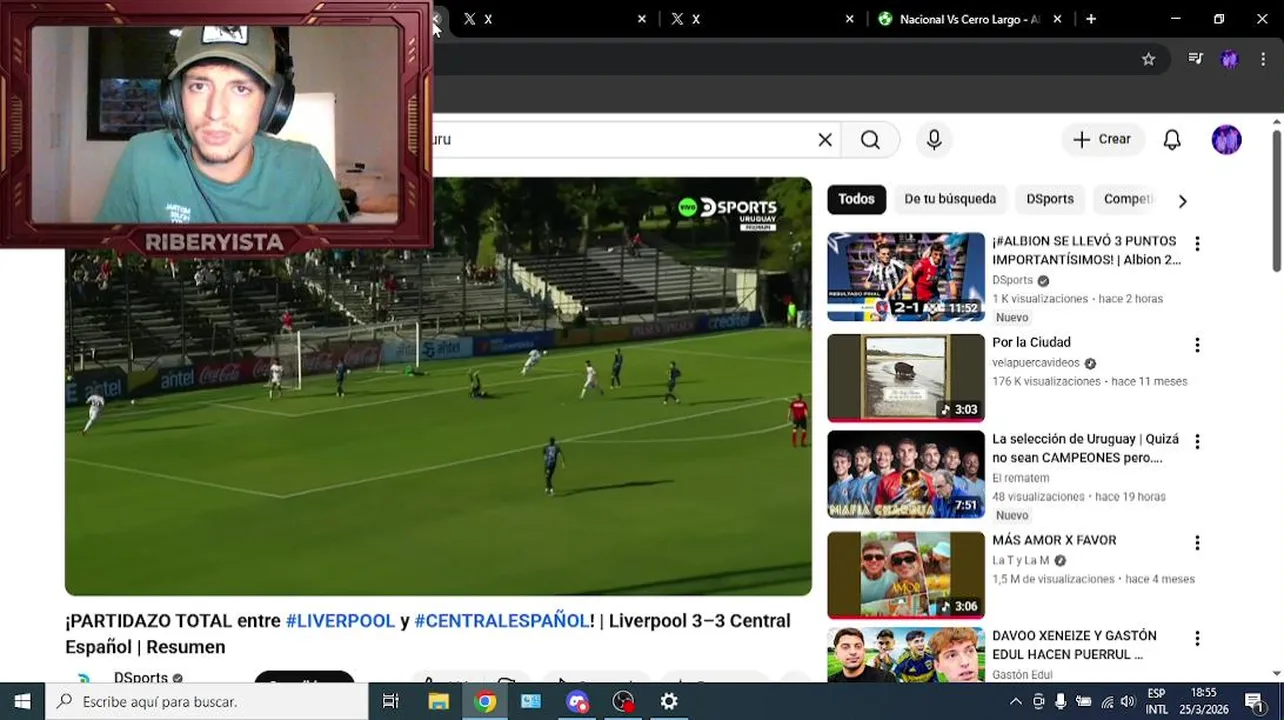Open the El rematem channel name

pyautogui.click(x=1021, y=478)
